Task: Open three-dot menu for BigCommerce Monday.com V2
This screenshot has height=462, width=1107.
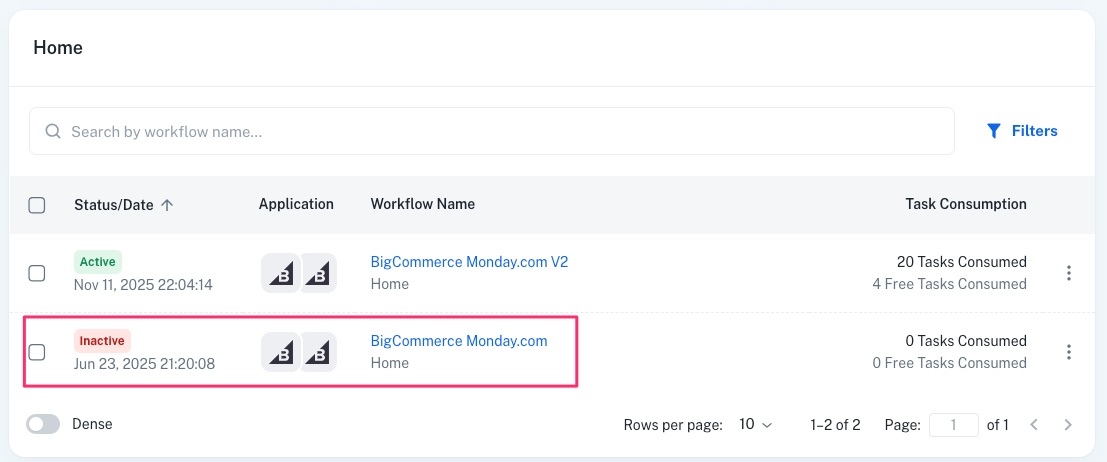Action: [1069, 273]
